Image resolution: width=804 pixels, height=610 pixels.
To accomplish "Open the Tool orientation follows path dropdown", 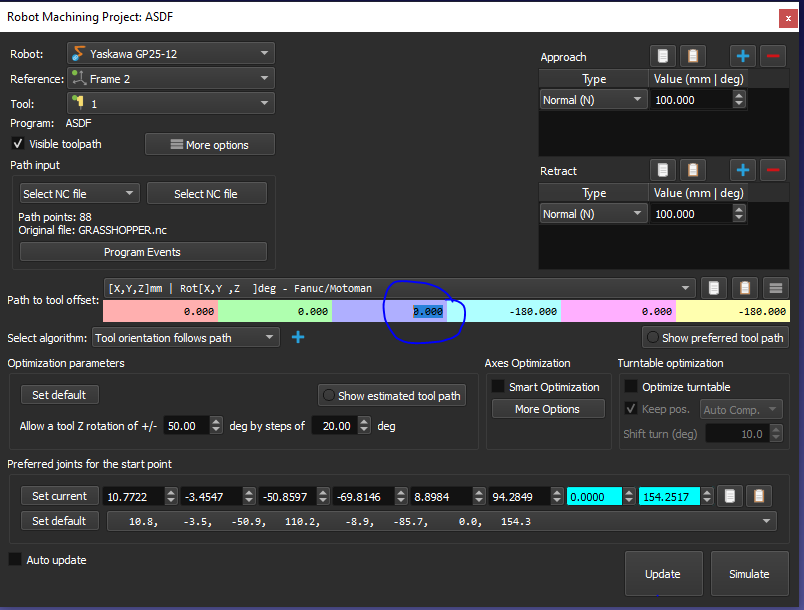I will point(185,338).
